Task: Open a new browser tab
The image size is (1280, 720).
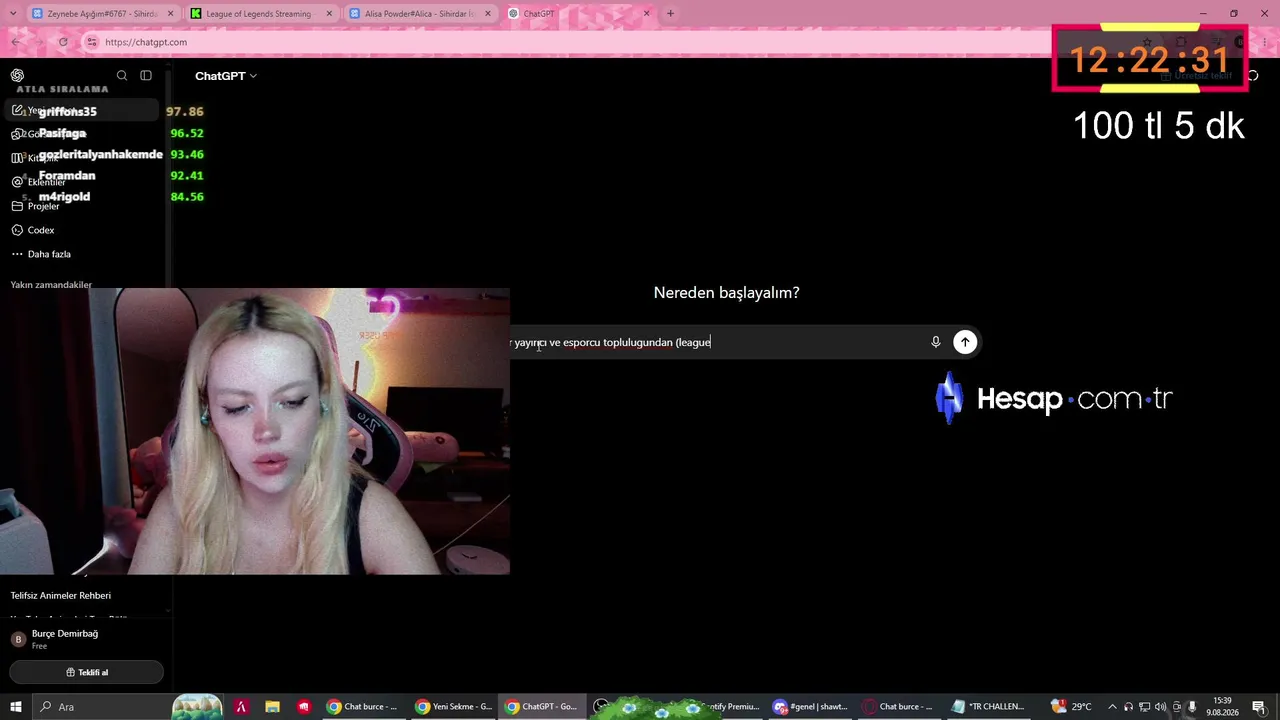Action: pos(670,14)
